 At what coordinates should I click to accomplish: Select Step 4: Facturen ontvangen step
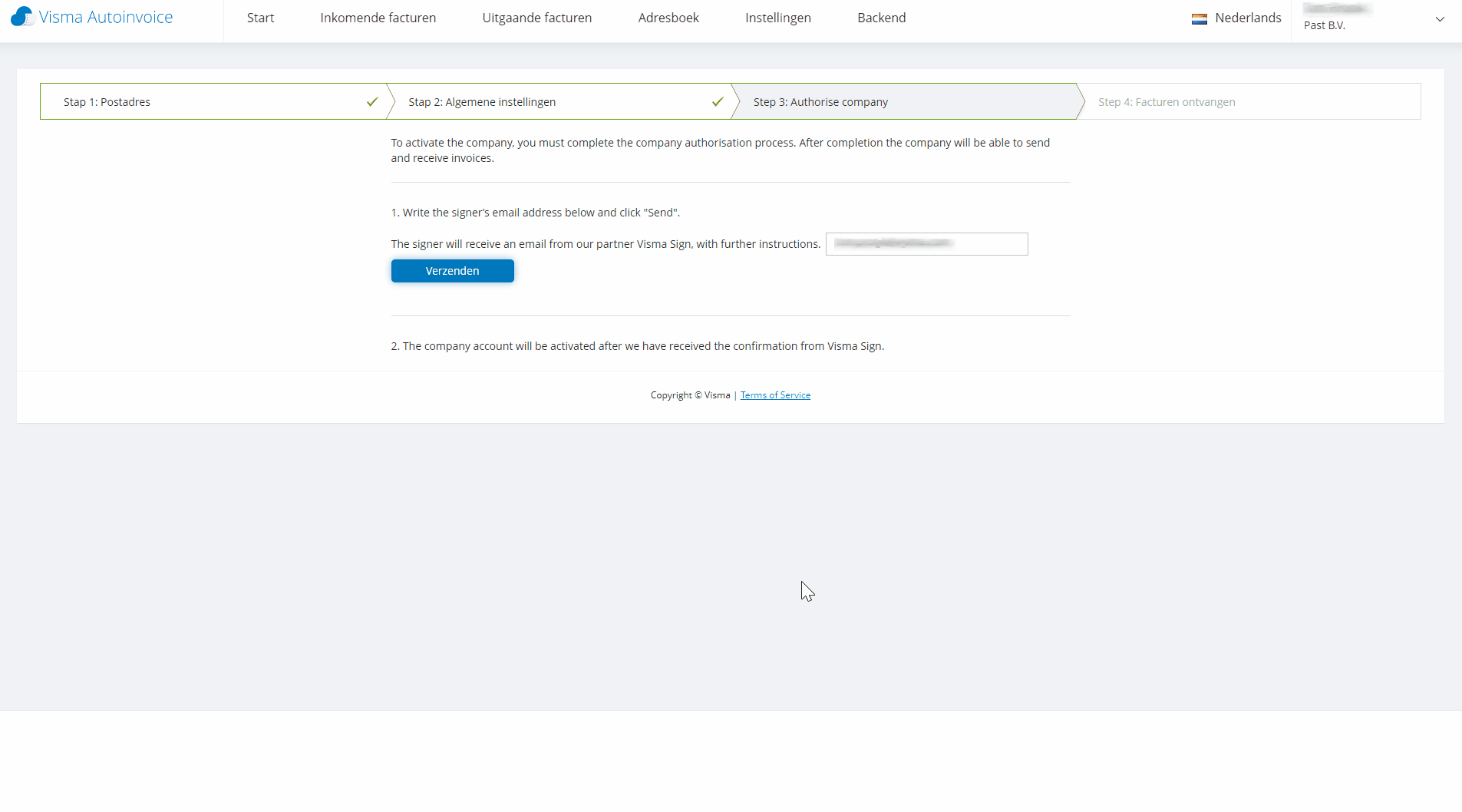tap(1249, 101)
